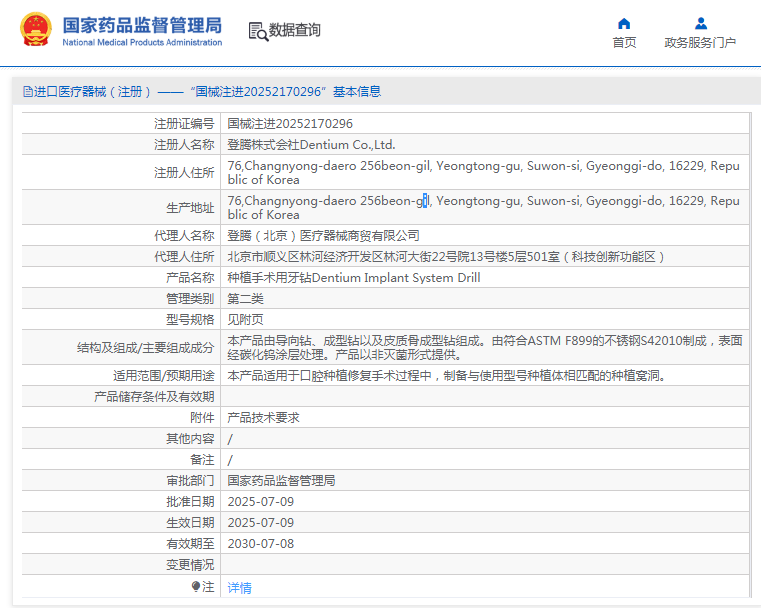761x608 pixels.
Task: Click product name Dentium Implant System Drill
Action: tap(354, 277)
